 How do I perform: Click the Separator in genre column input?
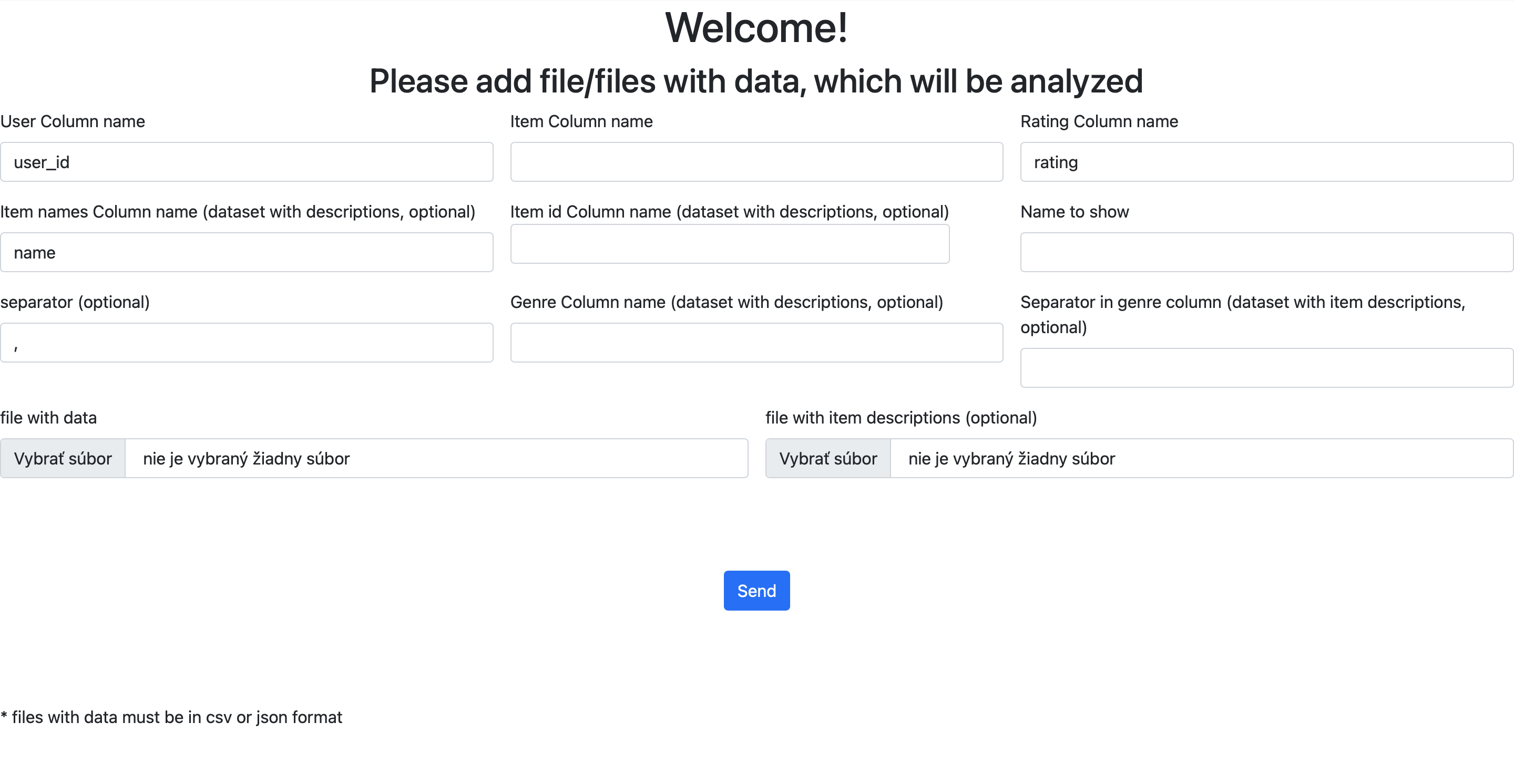coord(1266,368)
